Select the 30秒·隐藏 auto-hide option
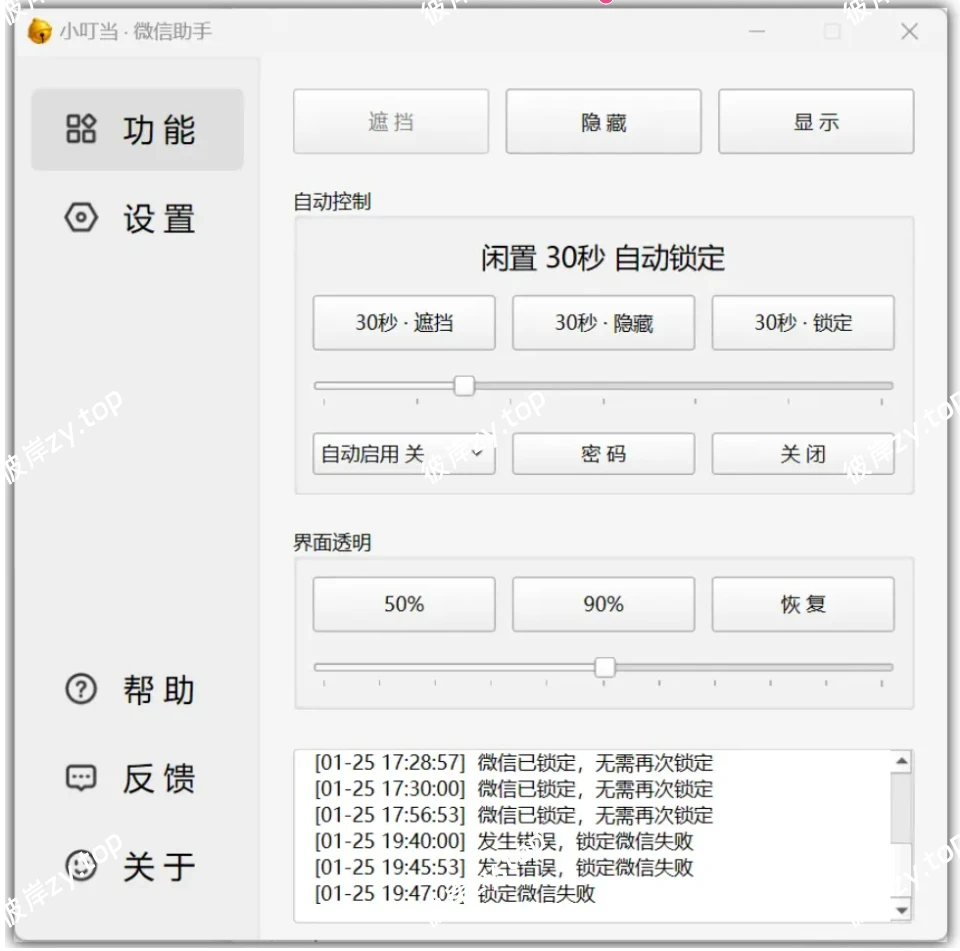Image resolution: width=960 pixels, height=951 pixels. tap(603, 322)
